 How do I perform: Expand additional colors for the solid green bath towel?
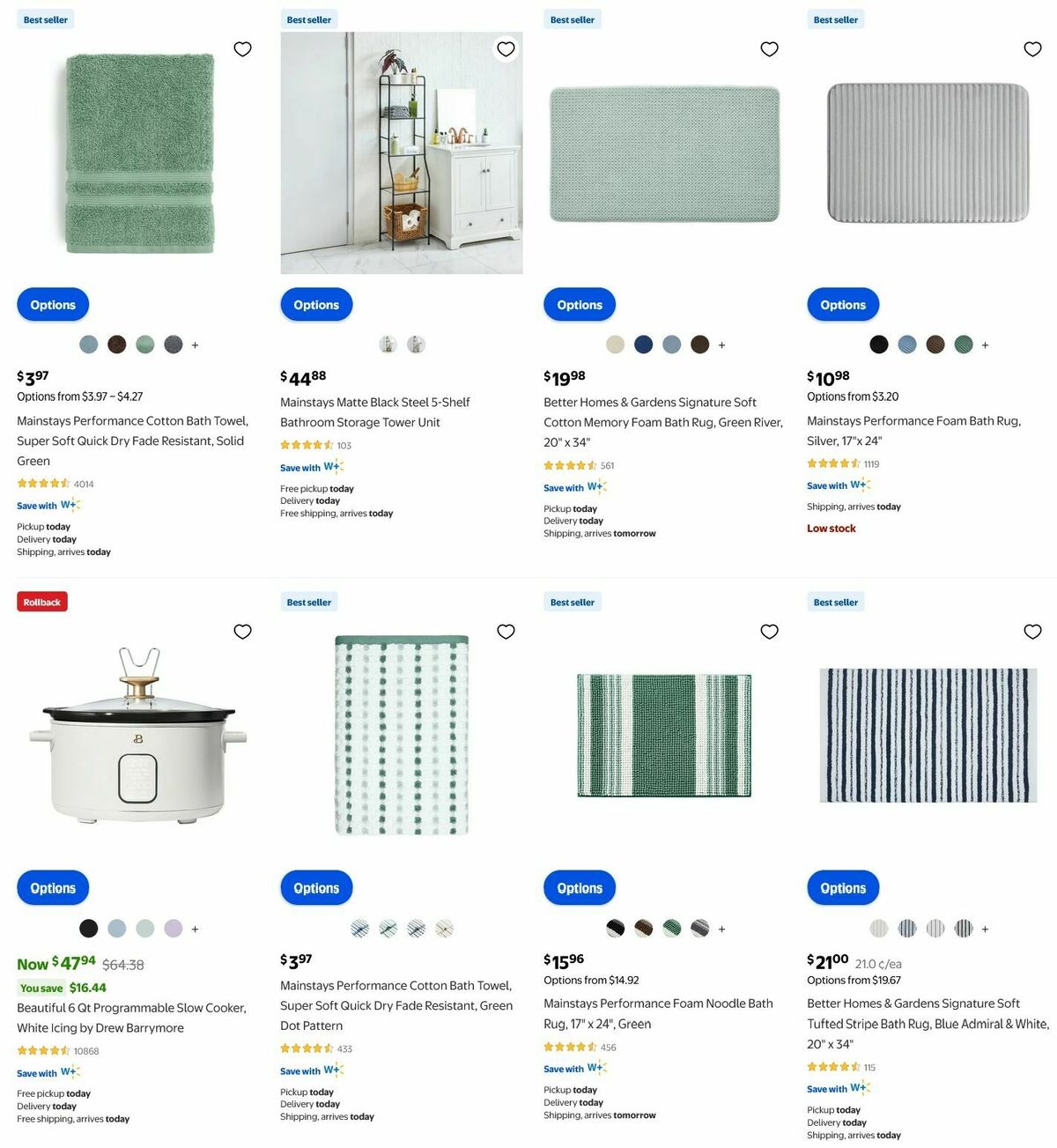coord(196,344)
